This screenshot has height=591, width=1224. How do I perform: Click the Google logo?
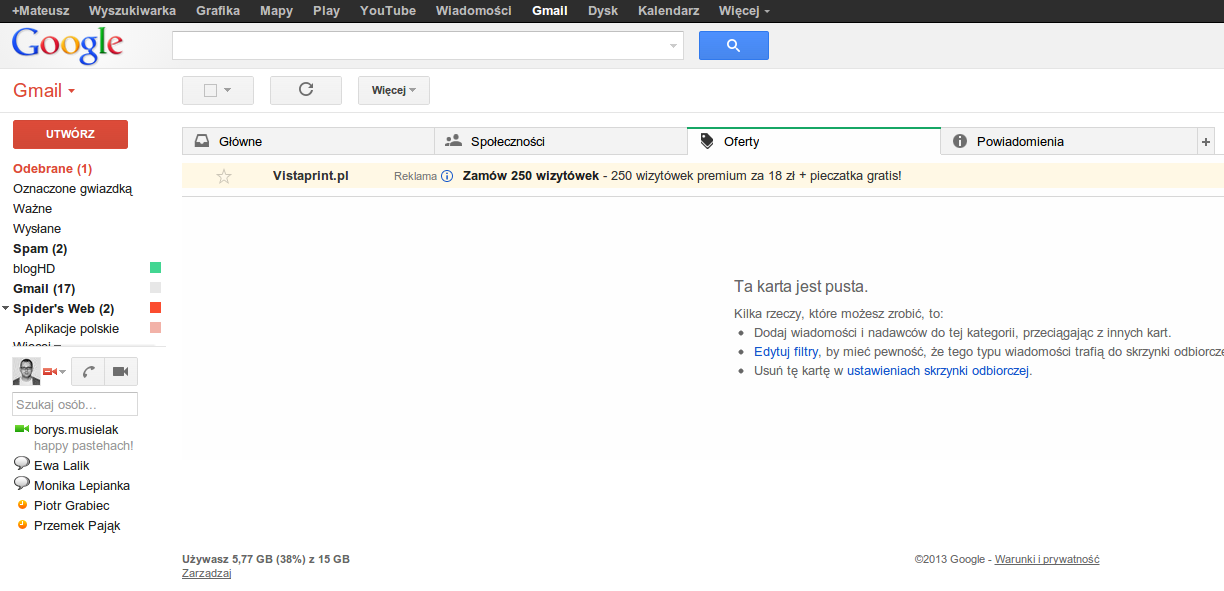click(x=67, y=45)
